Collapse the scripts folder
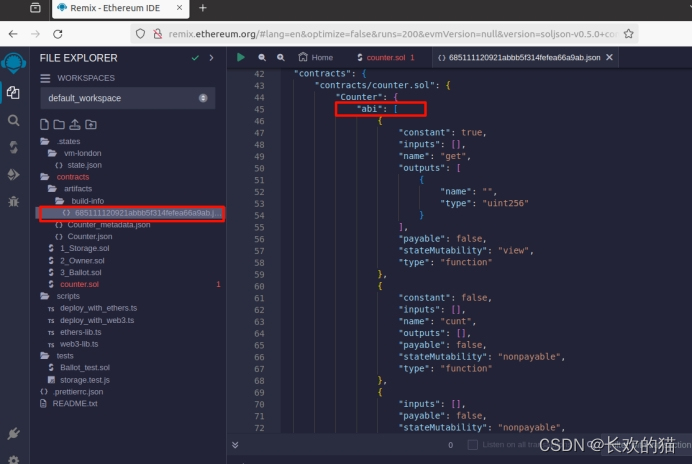 60,296
